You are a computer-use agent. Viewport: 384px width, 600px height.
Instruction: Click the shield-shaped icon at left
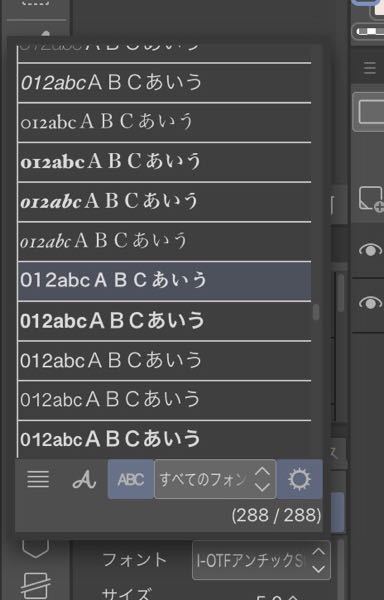pos(36,548)
